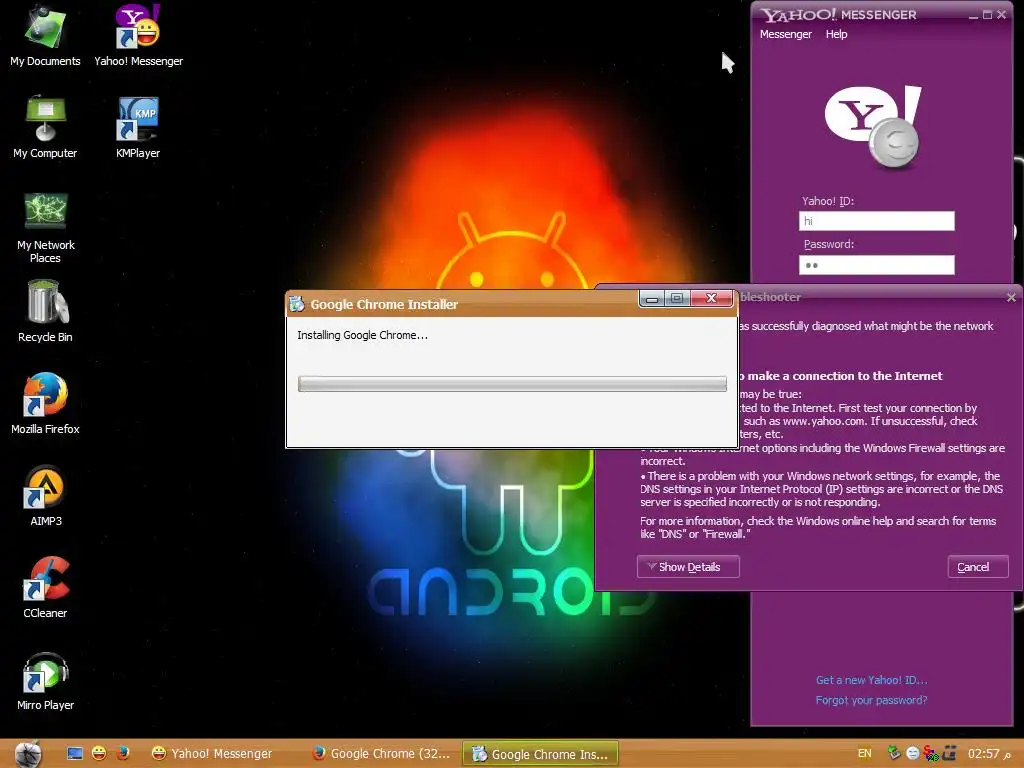
Task: Open My Network Places icon
Action: tap(45, 227)
